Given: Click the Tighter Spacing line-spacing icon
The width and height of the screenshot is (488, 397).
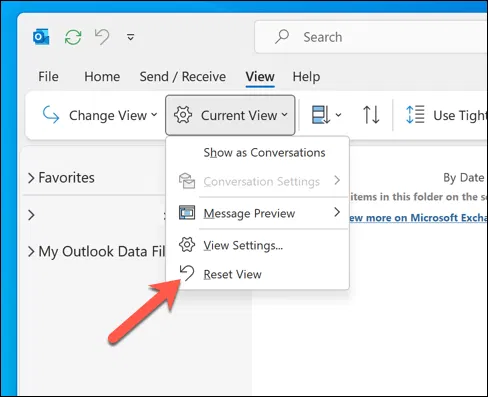Looking at the screenshot, I should pos(415,114).
